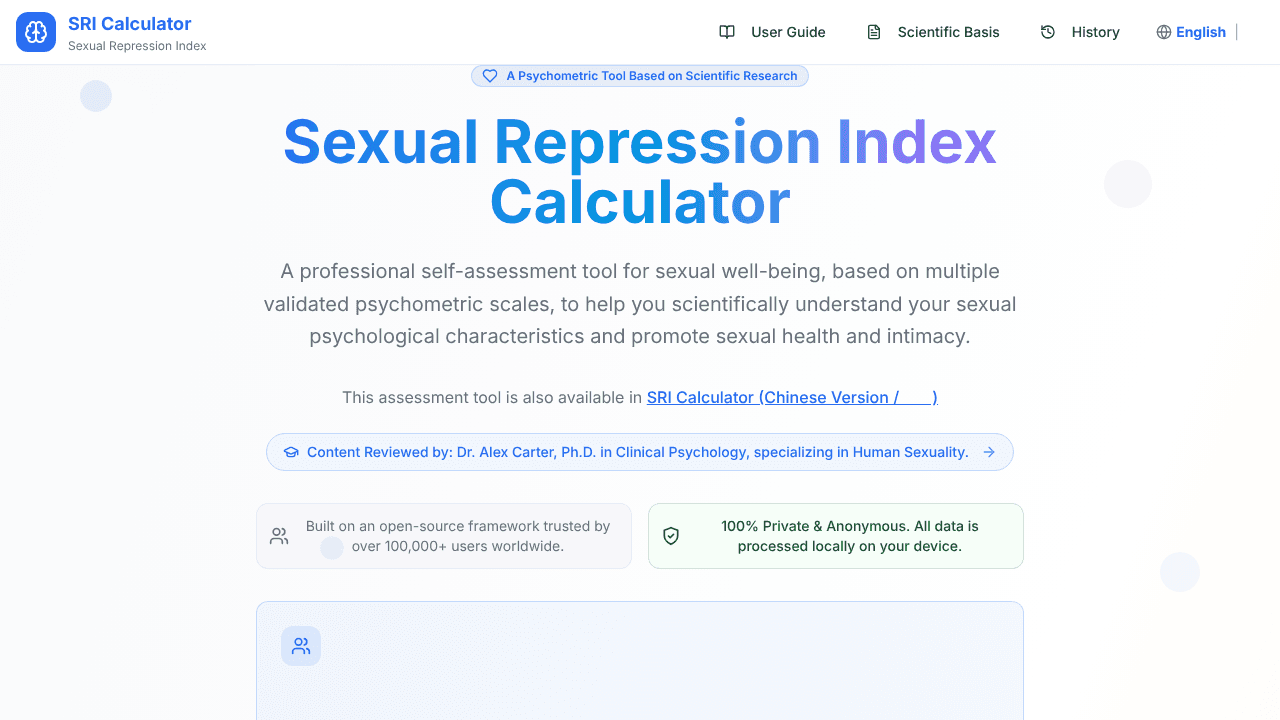Click the heart icon in the psychometric badge
1280x720 pixels.
coord(490,76)
